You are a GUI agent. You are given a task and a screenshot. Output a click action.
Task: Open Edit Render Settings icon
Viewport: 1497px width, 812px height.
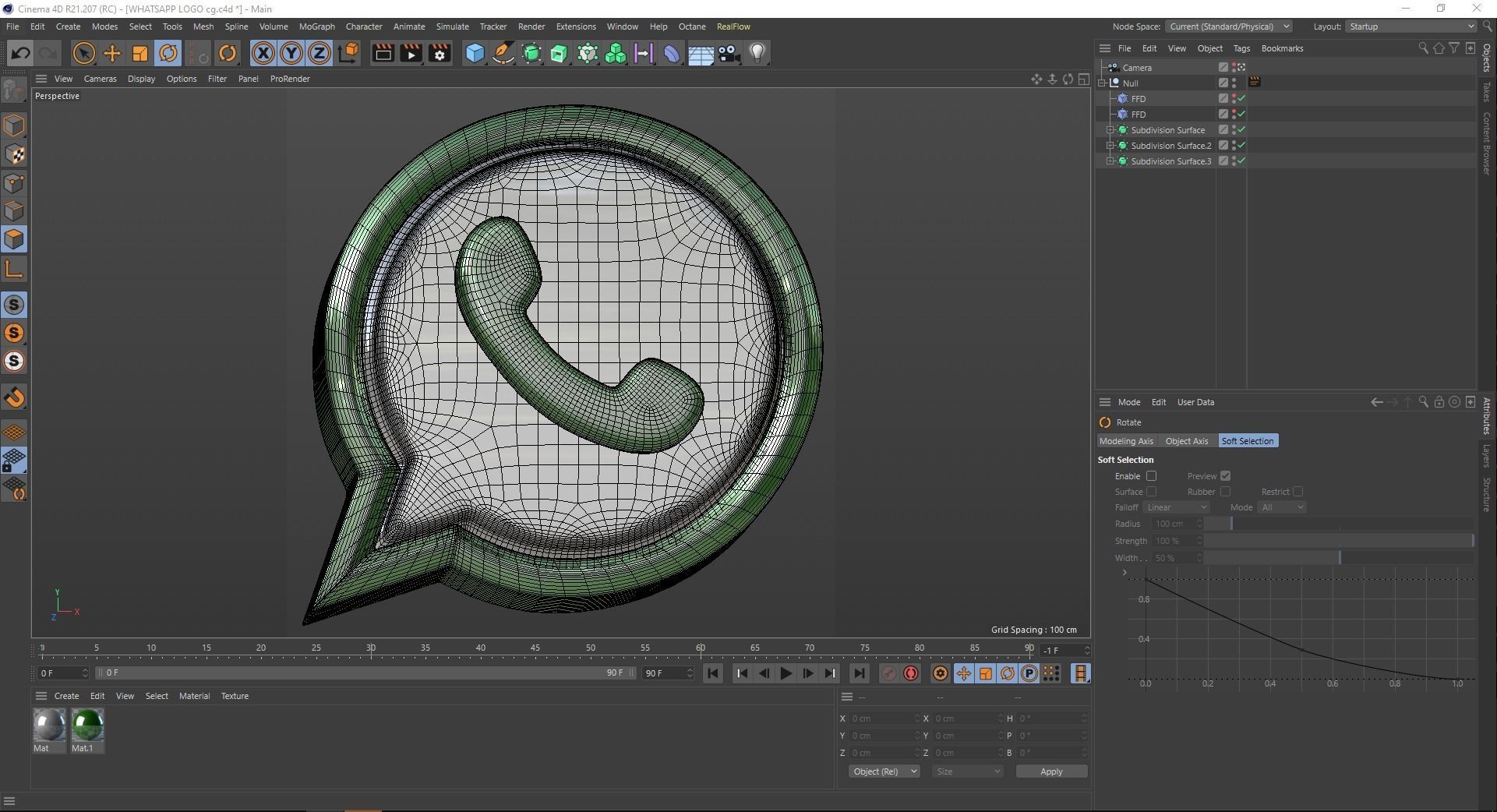point(440,53)
